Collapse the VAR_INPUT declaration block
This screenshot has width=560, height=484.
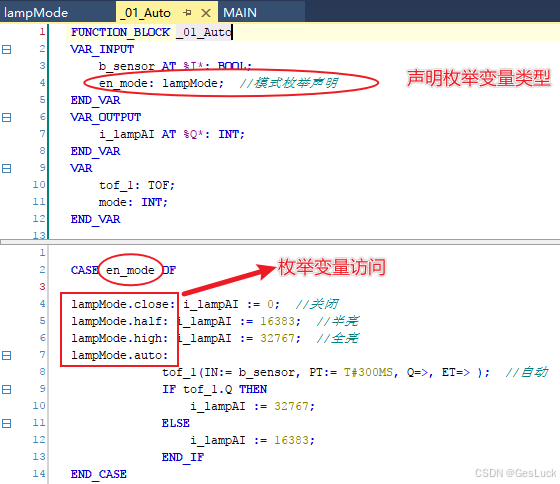(6, 49)
